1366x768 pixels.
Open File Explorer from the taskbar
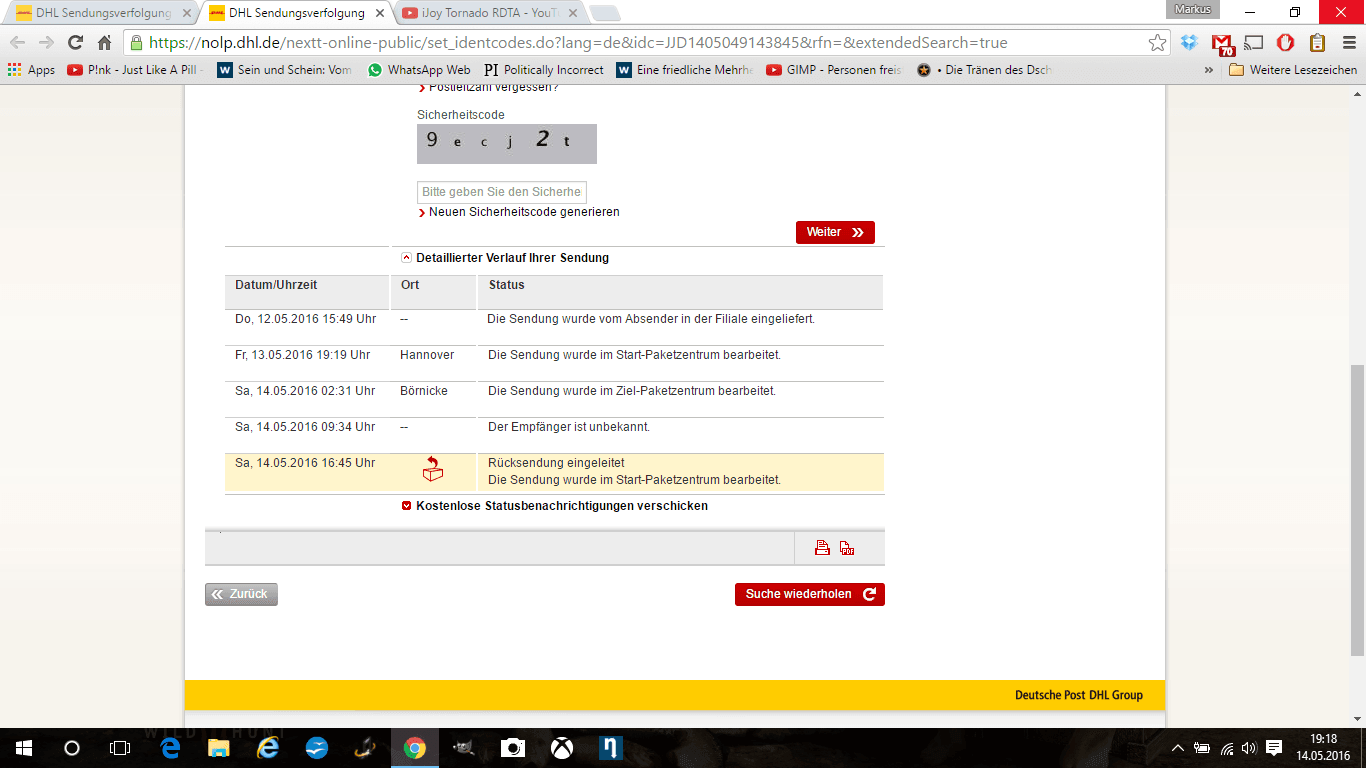(x=219, y=748)
